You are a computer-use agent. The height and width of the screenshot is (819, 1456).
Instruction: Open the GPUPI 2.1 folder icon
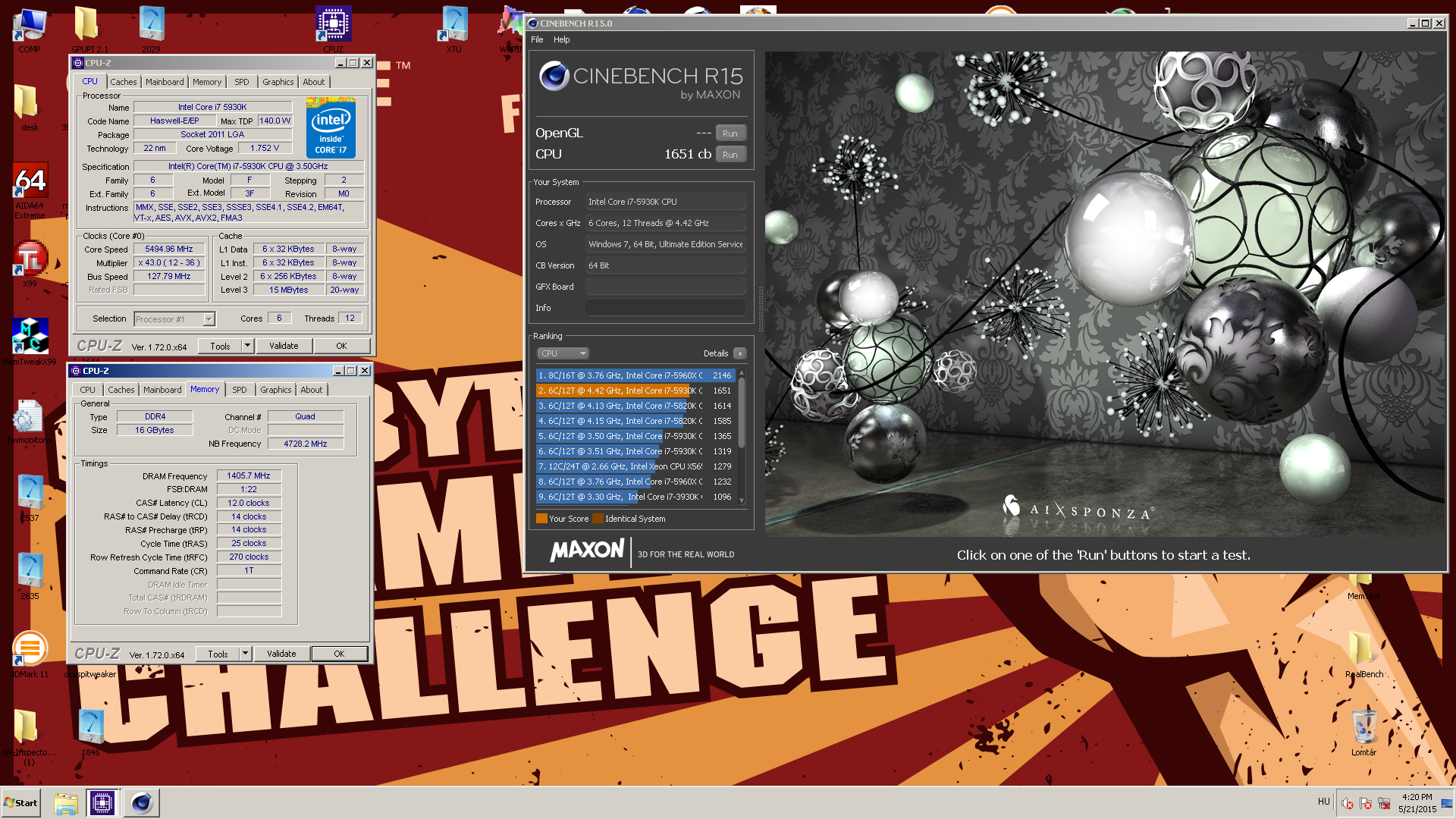pos(89,29)
